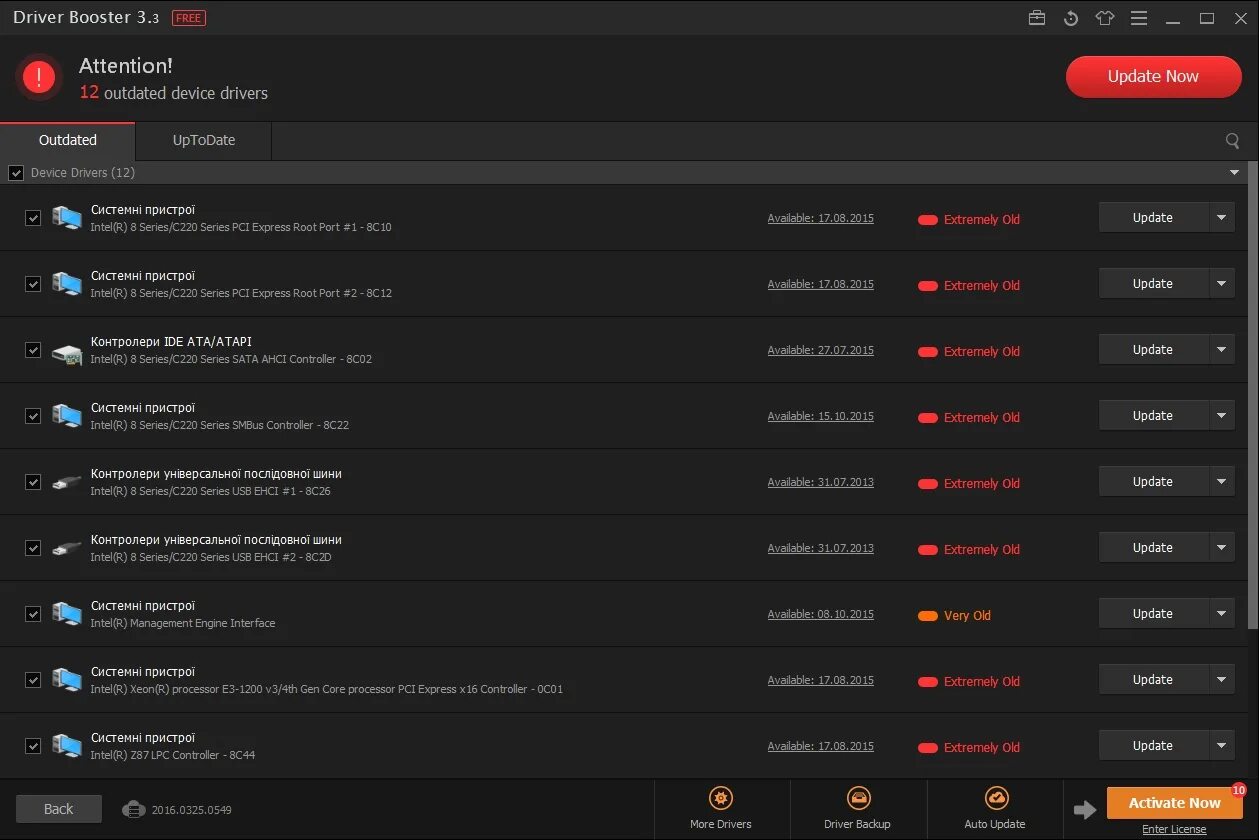Uncheck SMBus Controller - 8C22 checkbox
The height and width of the screenshot is (840, 1259).
33,416
